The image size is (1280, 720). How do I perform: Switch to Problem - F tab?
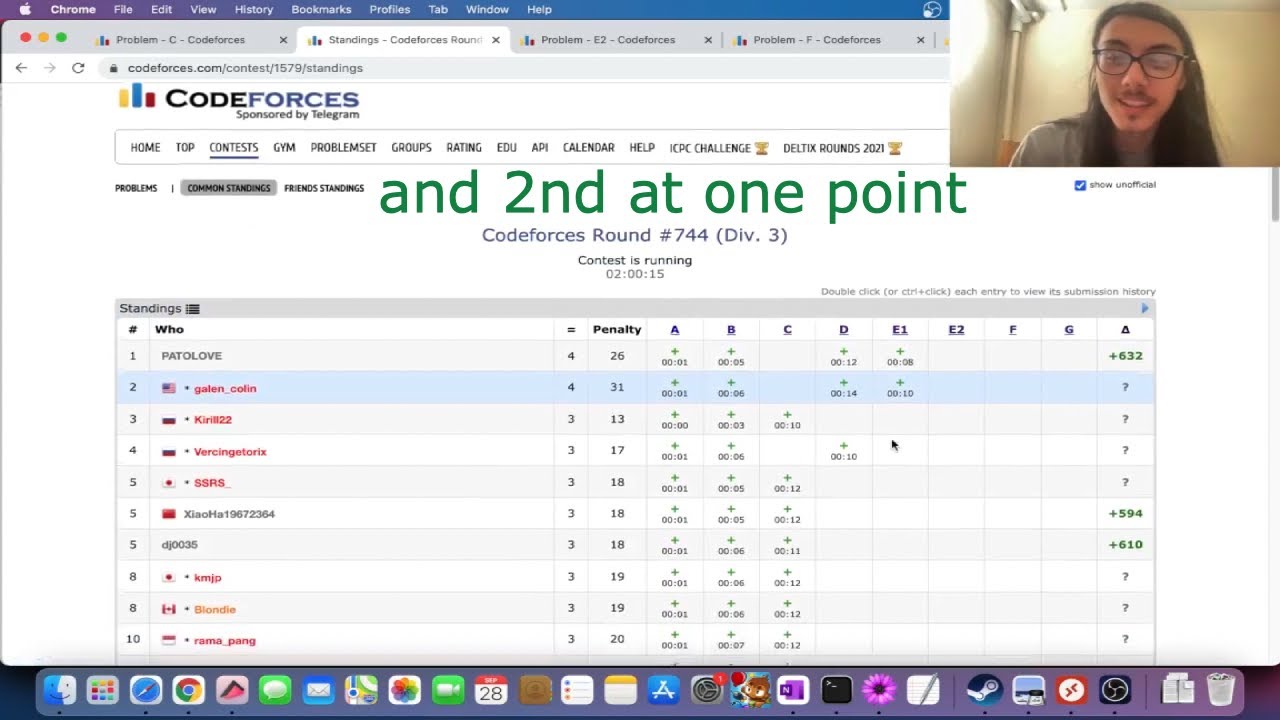[x=828, y=40]
